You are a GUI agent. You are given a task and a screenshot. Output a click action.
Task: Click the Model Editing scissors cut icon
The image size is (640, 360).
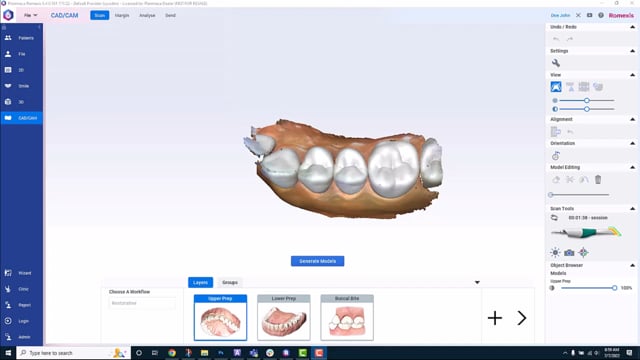570,180
